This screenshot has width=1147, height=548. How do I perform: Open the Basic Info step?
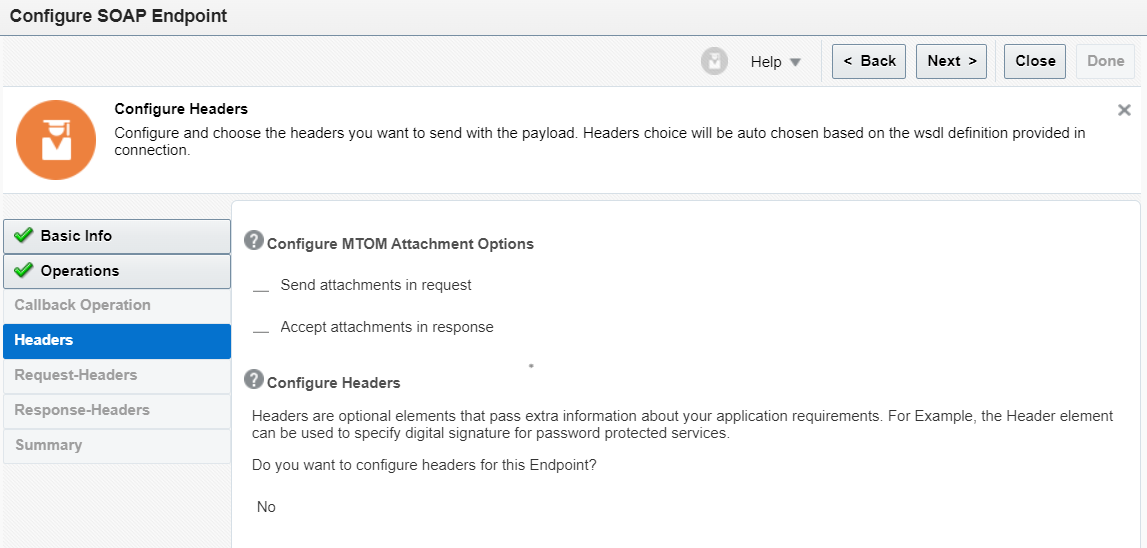coord(117,236)
